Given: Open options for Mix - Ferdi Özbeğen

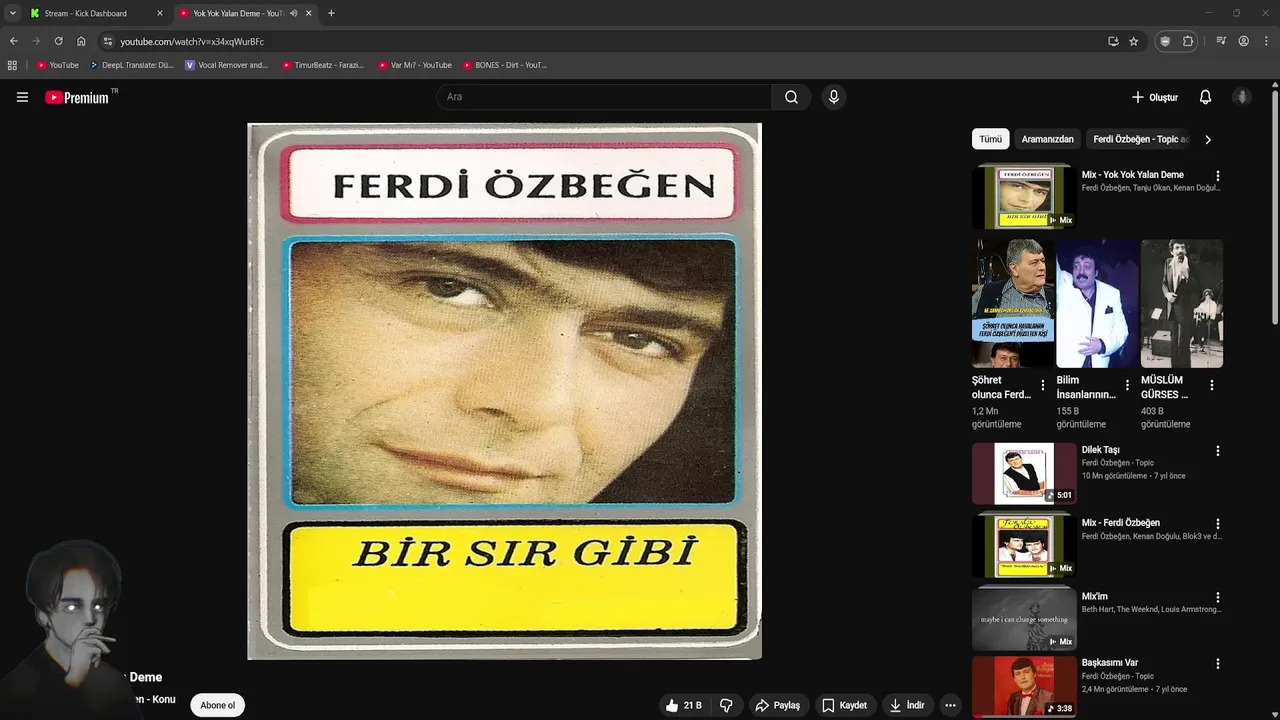Looking at the screenshot, I should pos(1217,524).
